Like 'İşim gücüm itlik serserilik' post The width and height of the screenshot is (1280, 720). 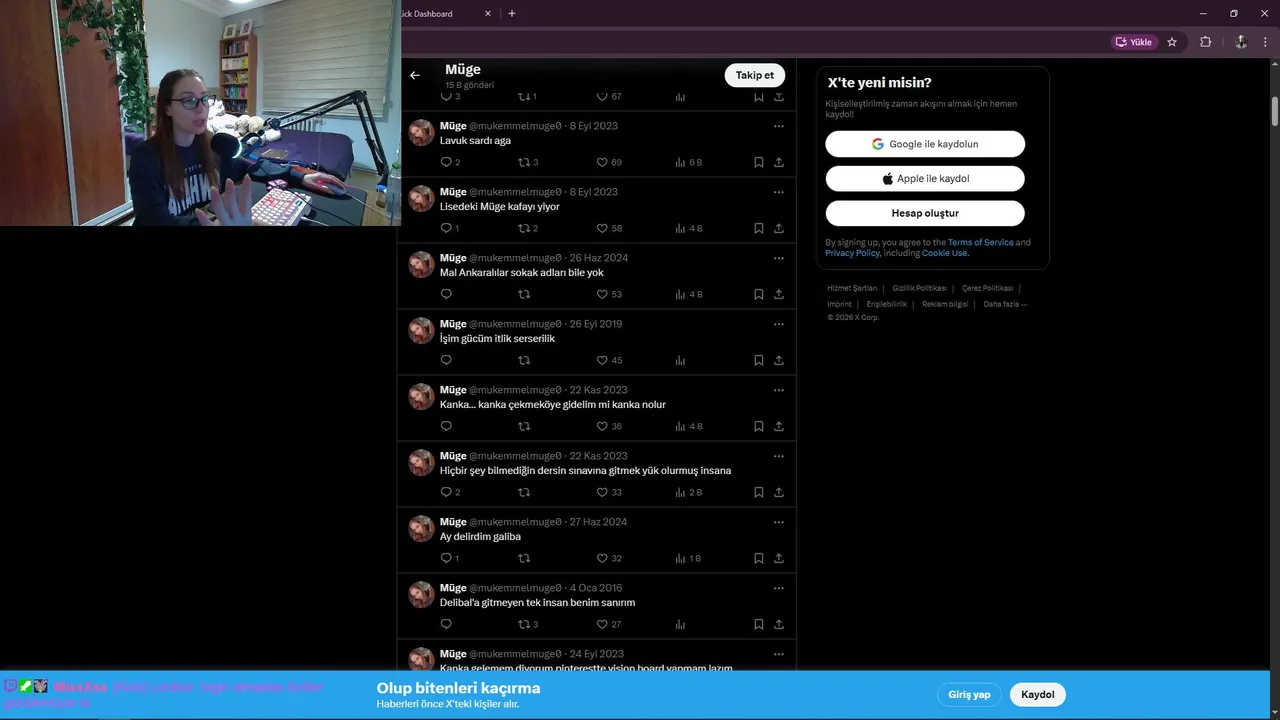click(x=602, y=360)
